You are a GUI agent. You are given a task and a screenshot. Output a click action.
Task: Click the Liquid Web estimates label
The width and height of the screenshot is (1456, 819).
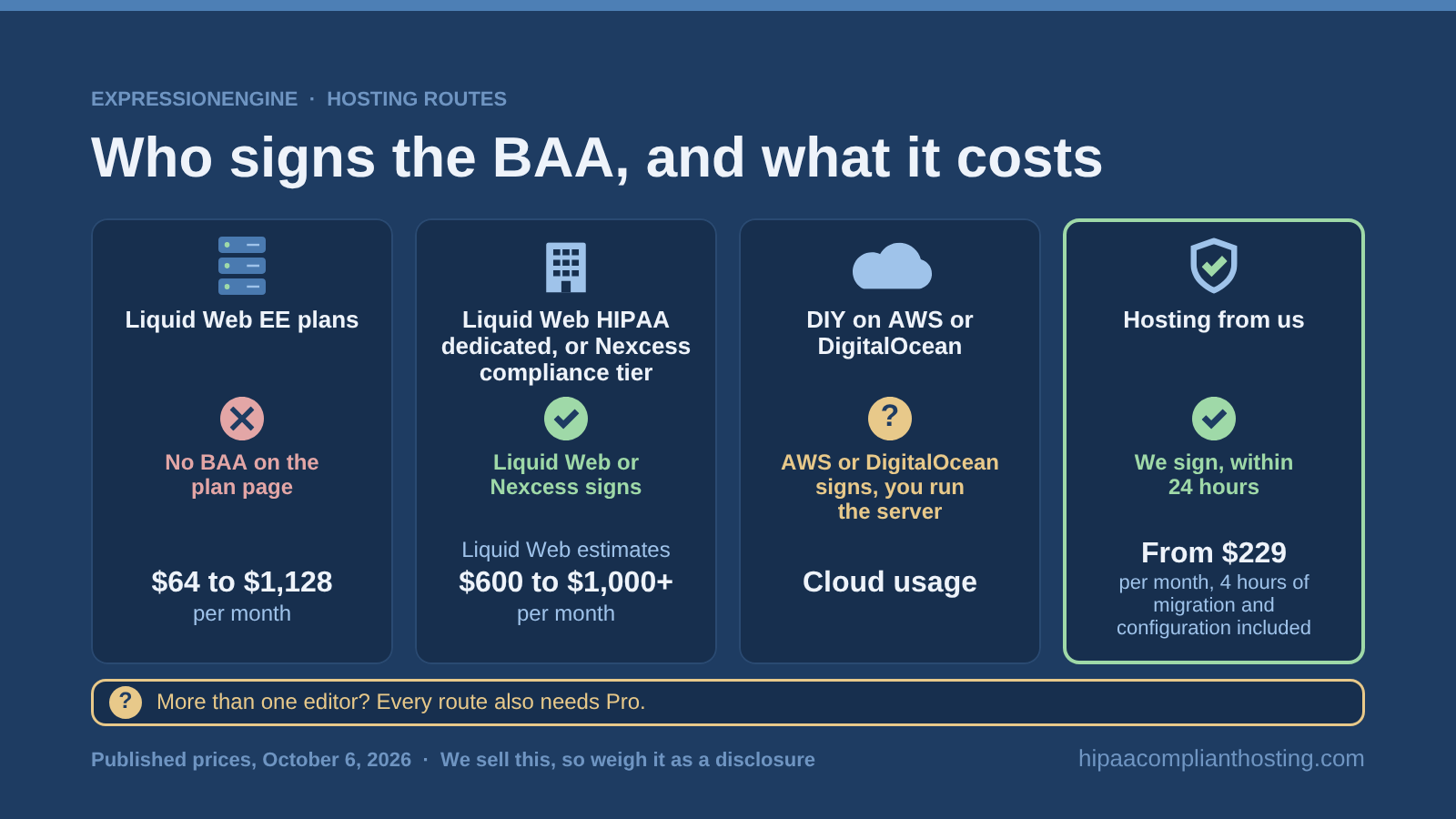pos(566,550)
